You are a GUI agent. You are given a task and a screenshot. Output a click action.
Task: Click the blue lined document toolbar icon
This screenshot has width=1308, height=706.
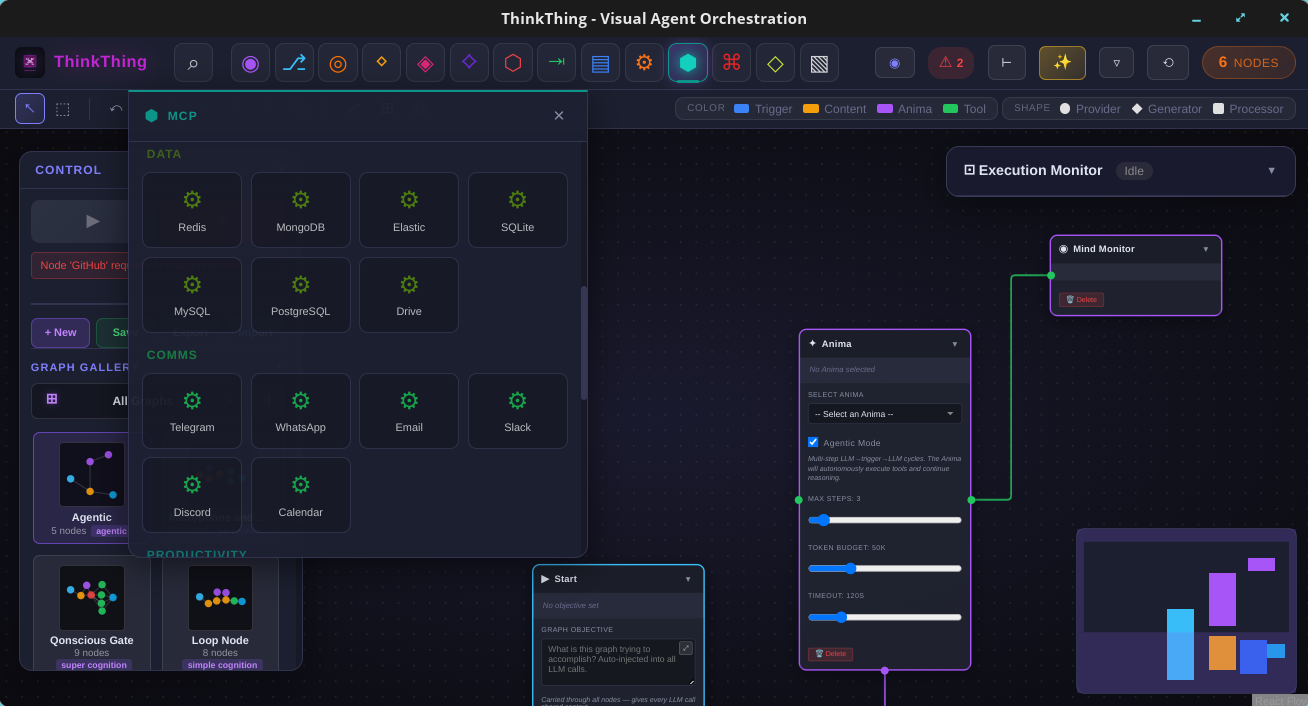point(600,63)
